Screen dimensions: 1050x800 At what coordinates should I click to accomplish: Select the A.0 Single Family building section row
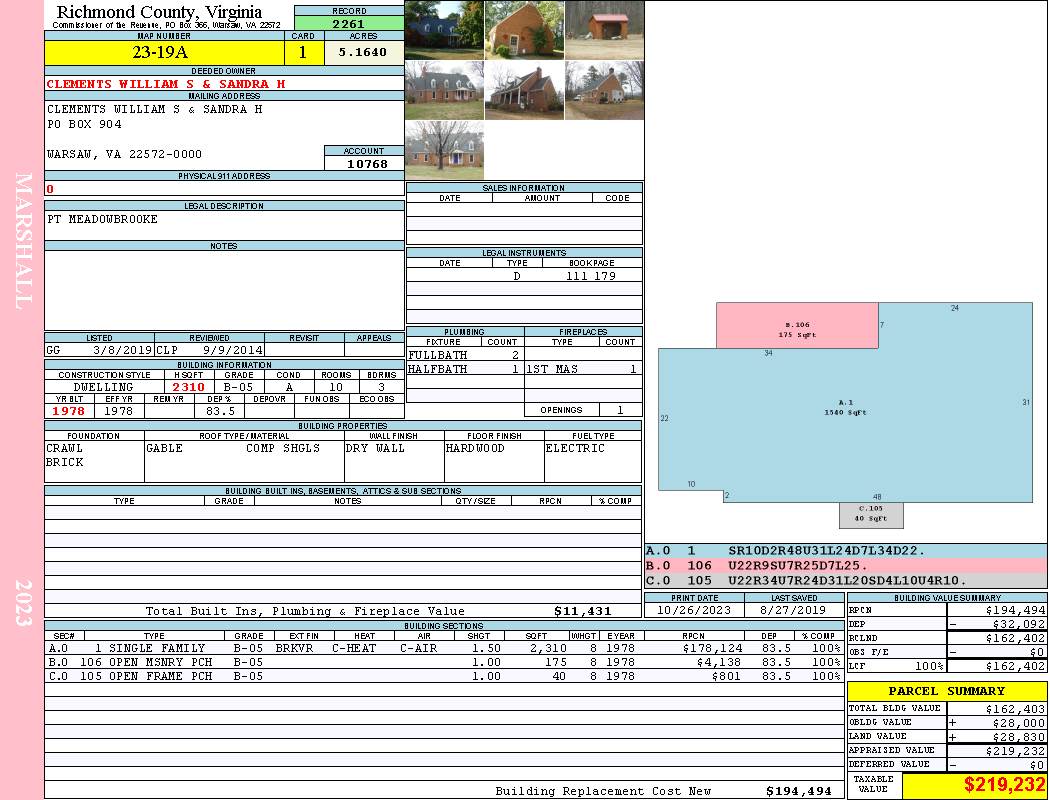tap(444, 648)
